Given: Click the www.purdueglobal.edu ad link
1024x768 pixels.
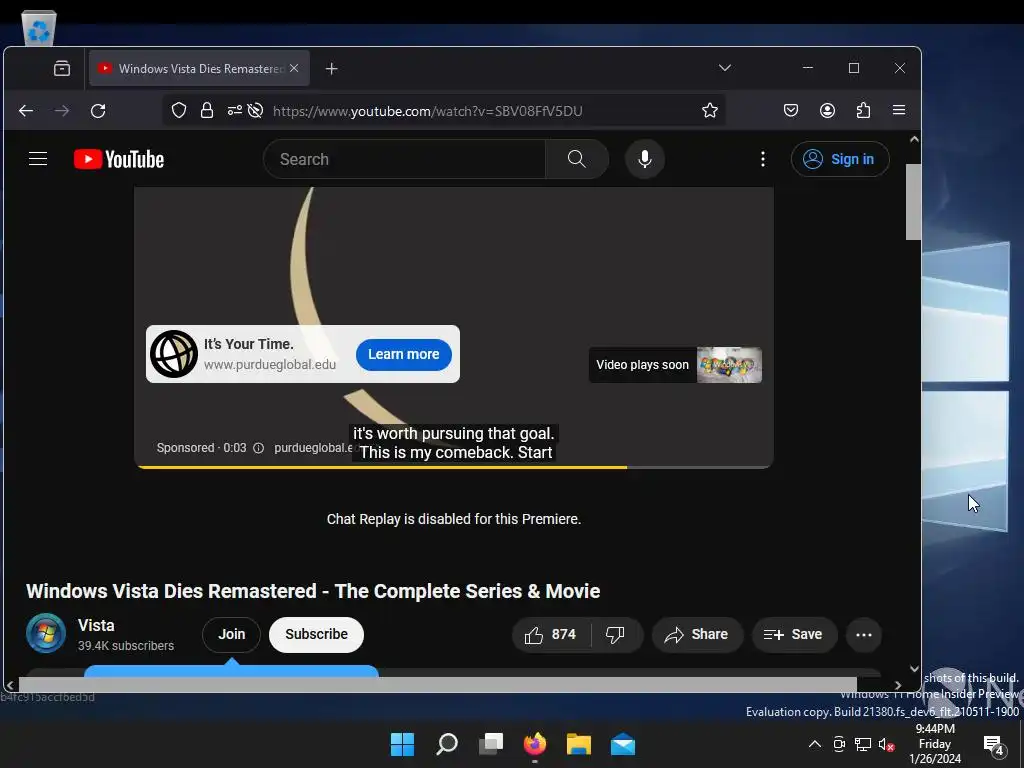Looking at the screenshot, I should pyautogui.click(x=270, y=364).
